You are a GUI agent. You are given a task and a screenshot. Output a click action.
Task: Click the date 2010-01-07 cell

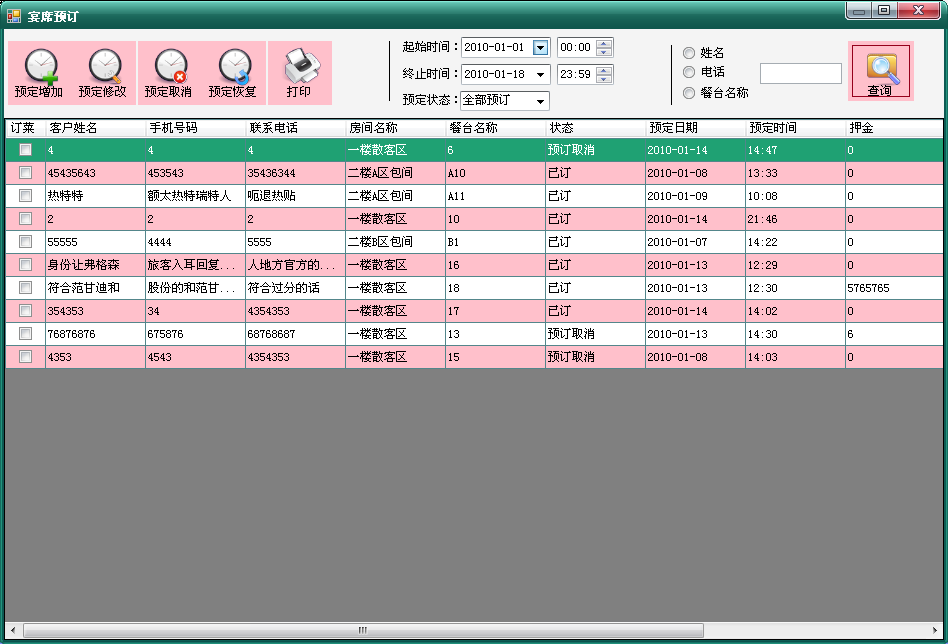point(695,242)
